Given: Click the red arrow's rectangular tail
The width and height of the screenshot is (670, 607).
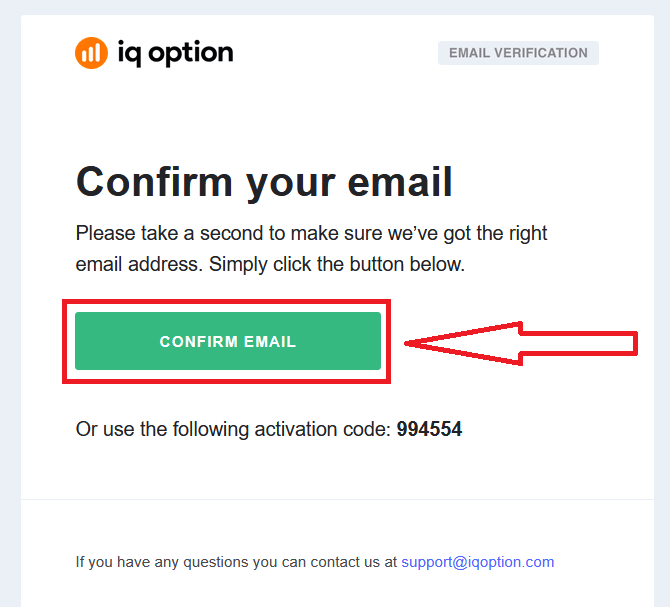Looking at the screenshot, I should (x=580, y=344).
